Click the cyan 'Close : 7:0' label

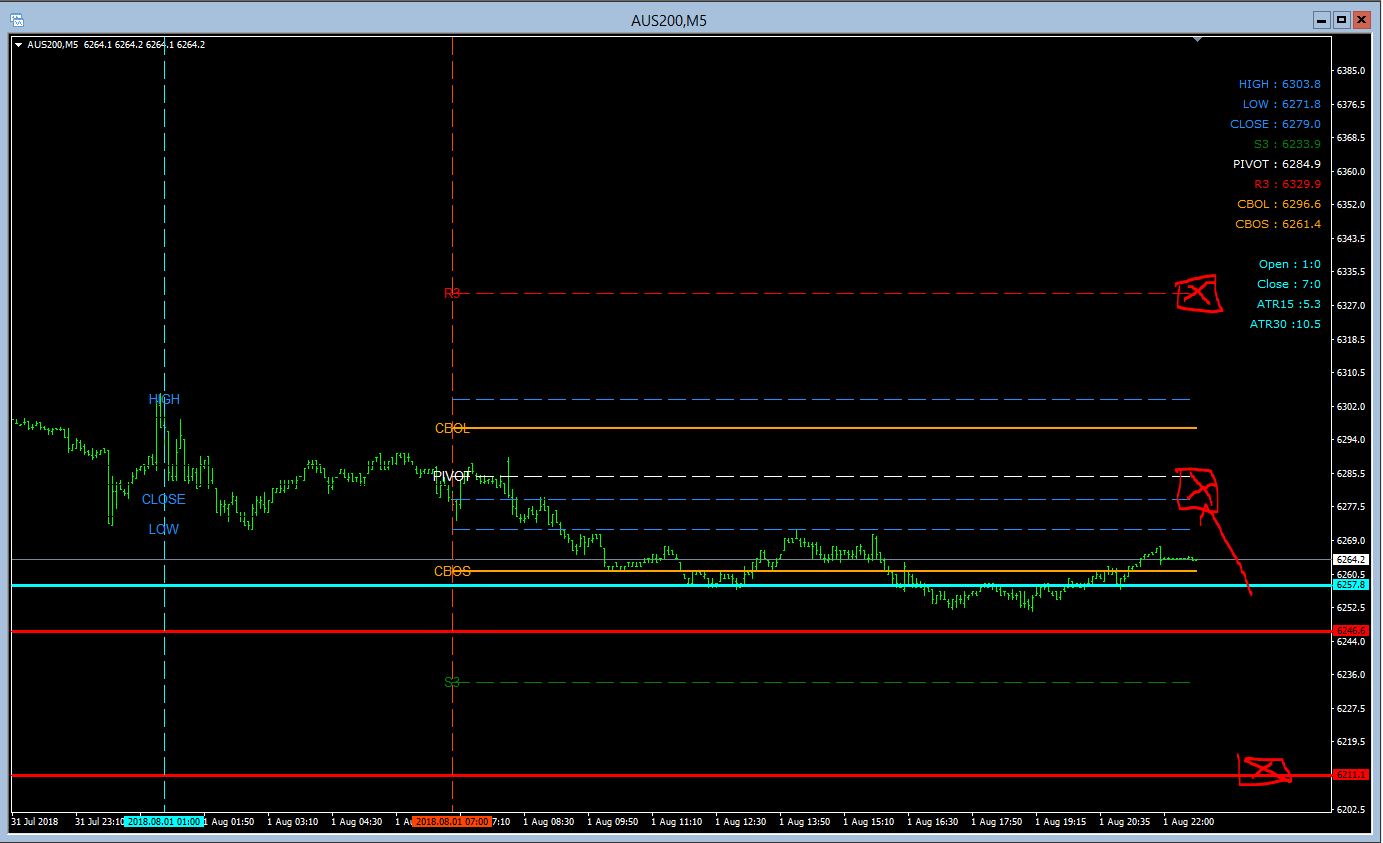pyautogui.click(x=1289, y=284)
